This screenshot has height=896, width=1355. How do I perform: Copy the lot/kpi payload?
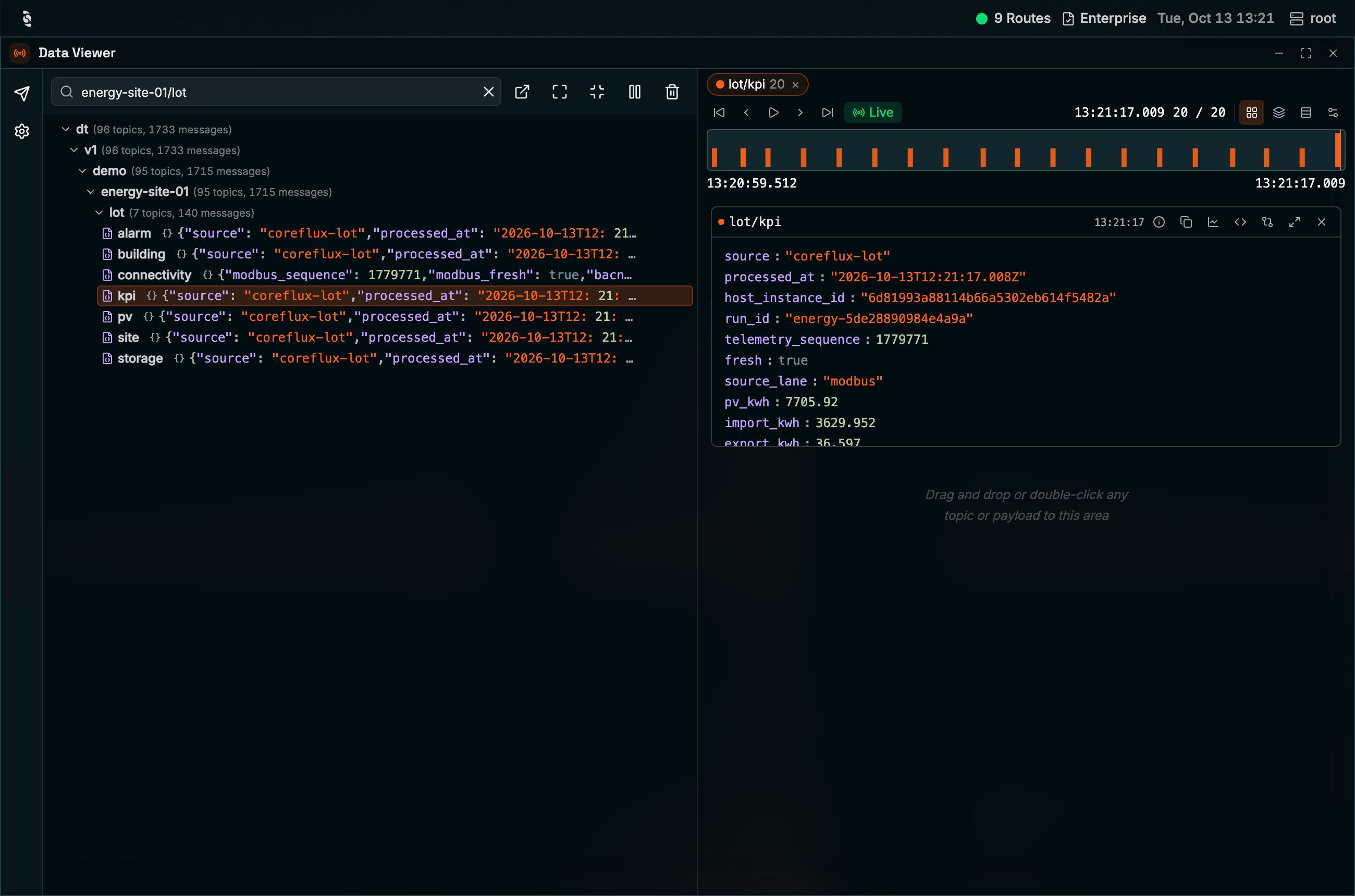coord(1186,222)
